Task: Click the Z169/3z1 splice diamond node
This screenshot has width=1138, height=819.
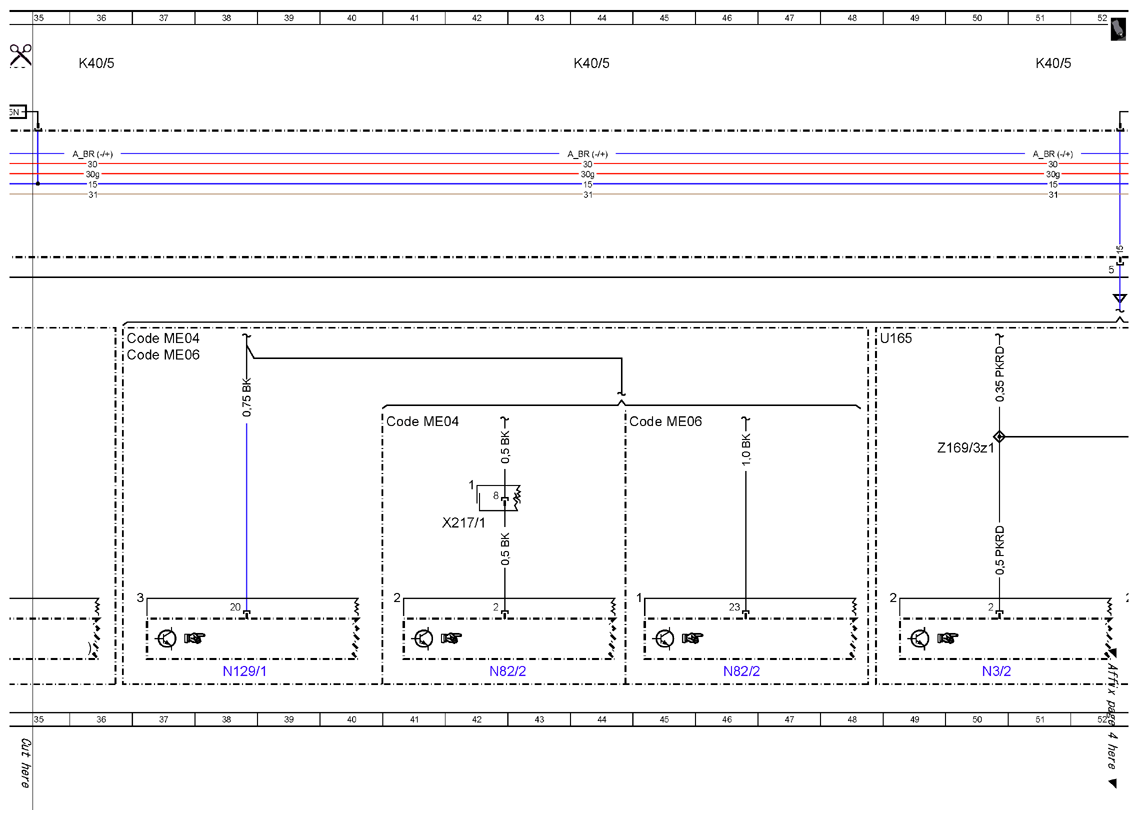Action: (x=999, y=436)
